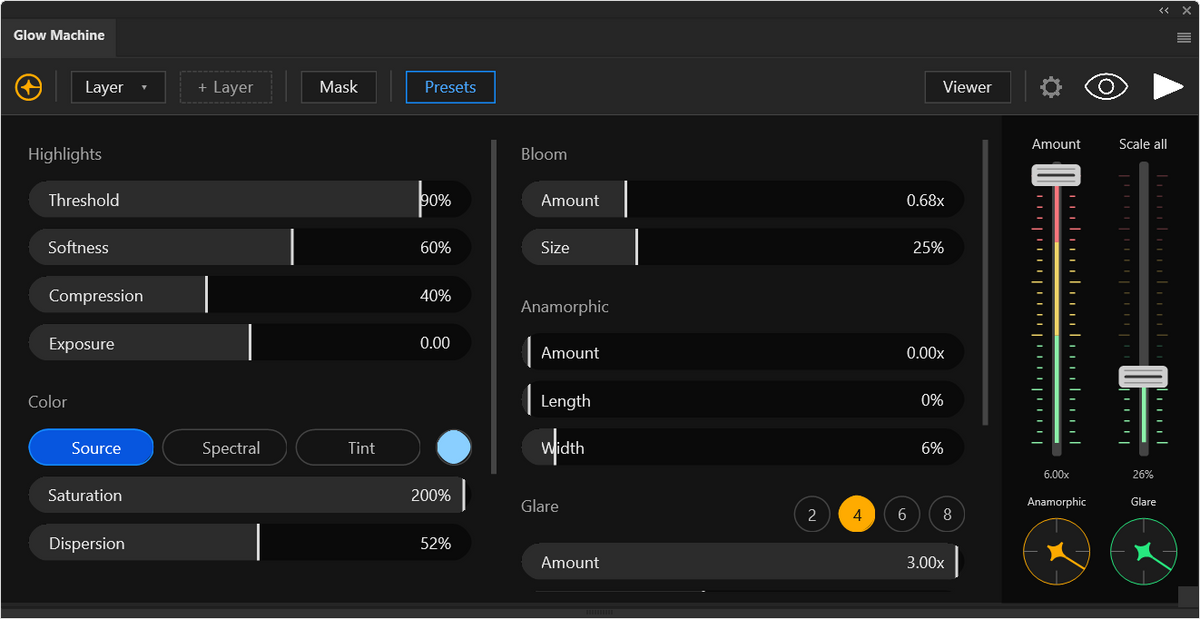Click the Glare section heading
Viewport: 1200px width, 619px height.
(540, 506)
